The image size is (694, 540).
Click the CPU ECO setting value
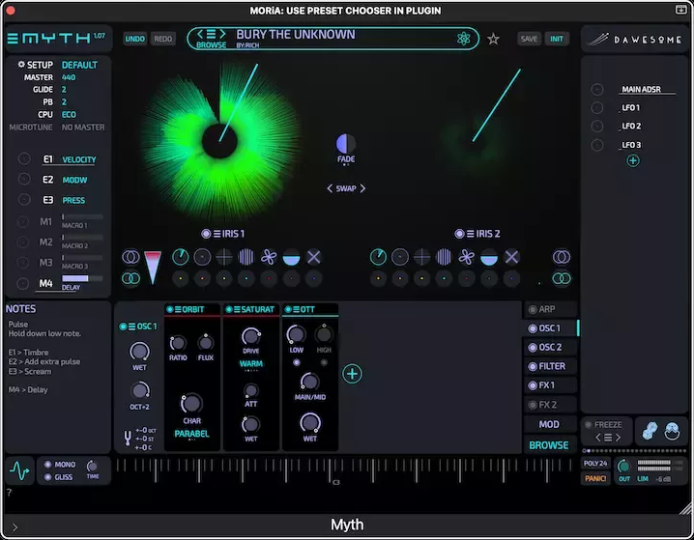tap(69, 115)
